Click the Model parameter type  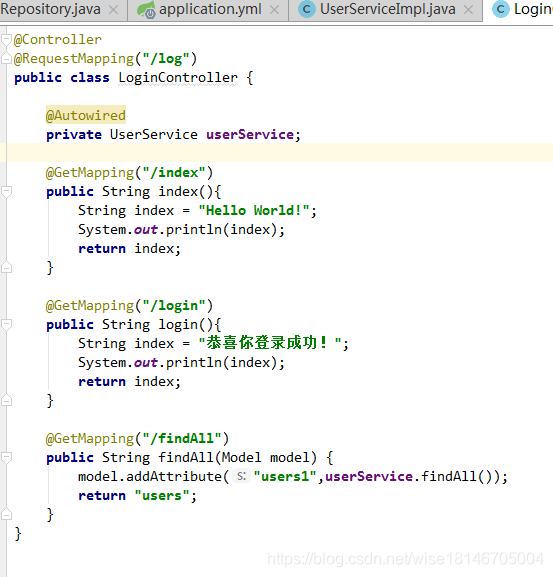tap(241, 457)
